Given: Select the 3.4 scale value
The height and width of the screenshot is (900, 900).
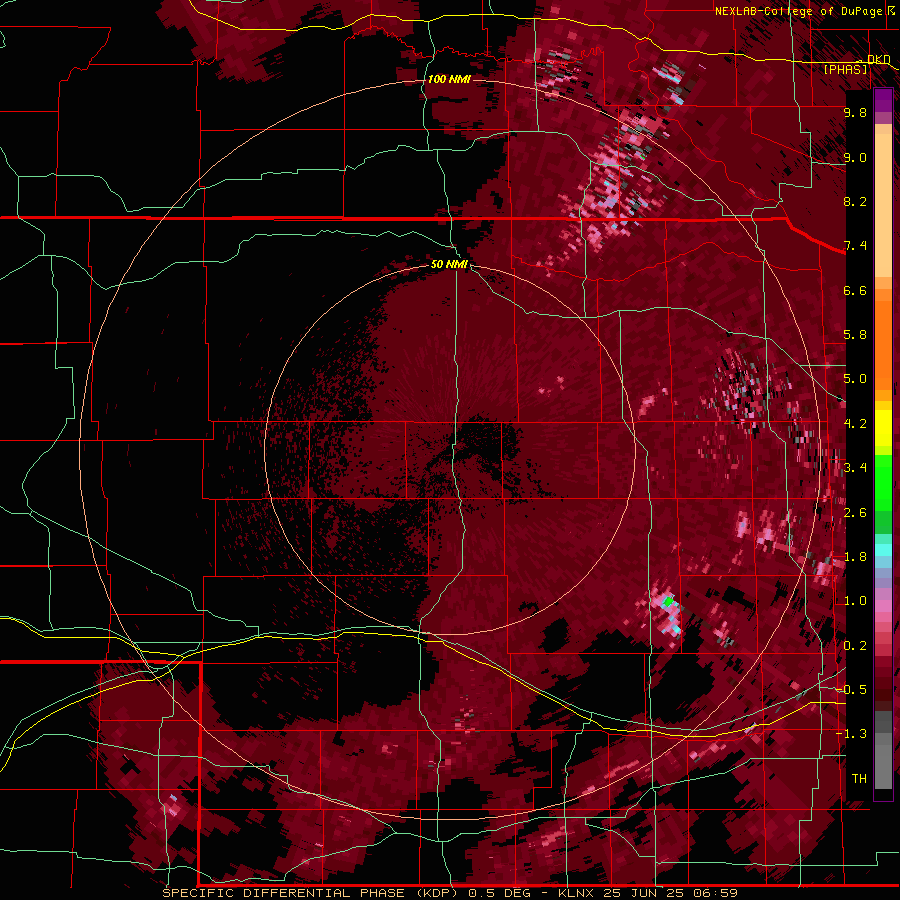Looking at the screenshot, I should pyautogui.click(x=855, y=468).
